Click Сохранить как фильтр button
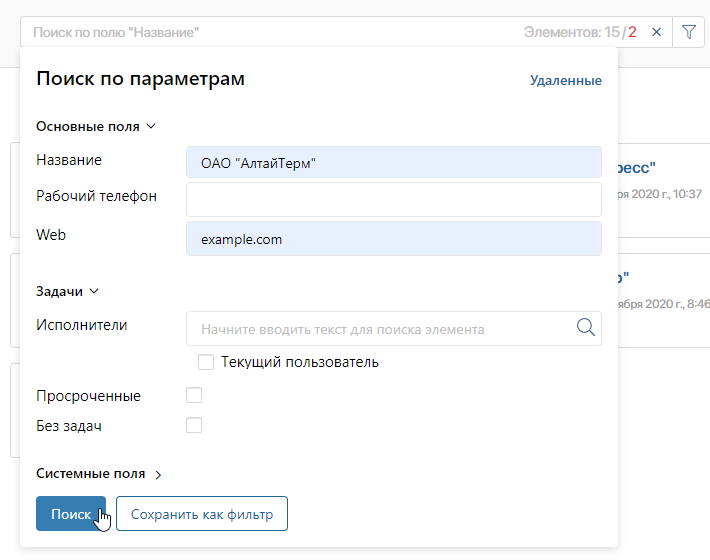Image resolution: width=710 pixels, height=560 pixels. click(x=201, y=514)
